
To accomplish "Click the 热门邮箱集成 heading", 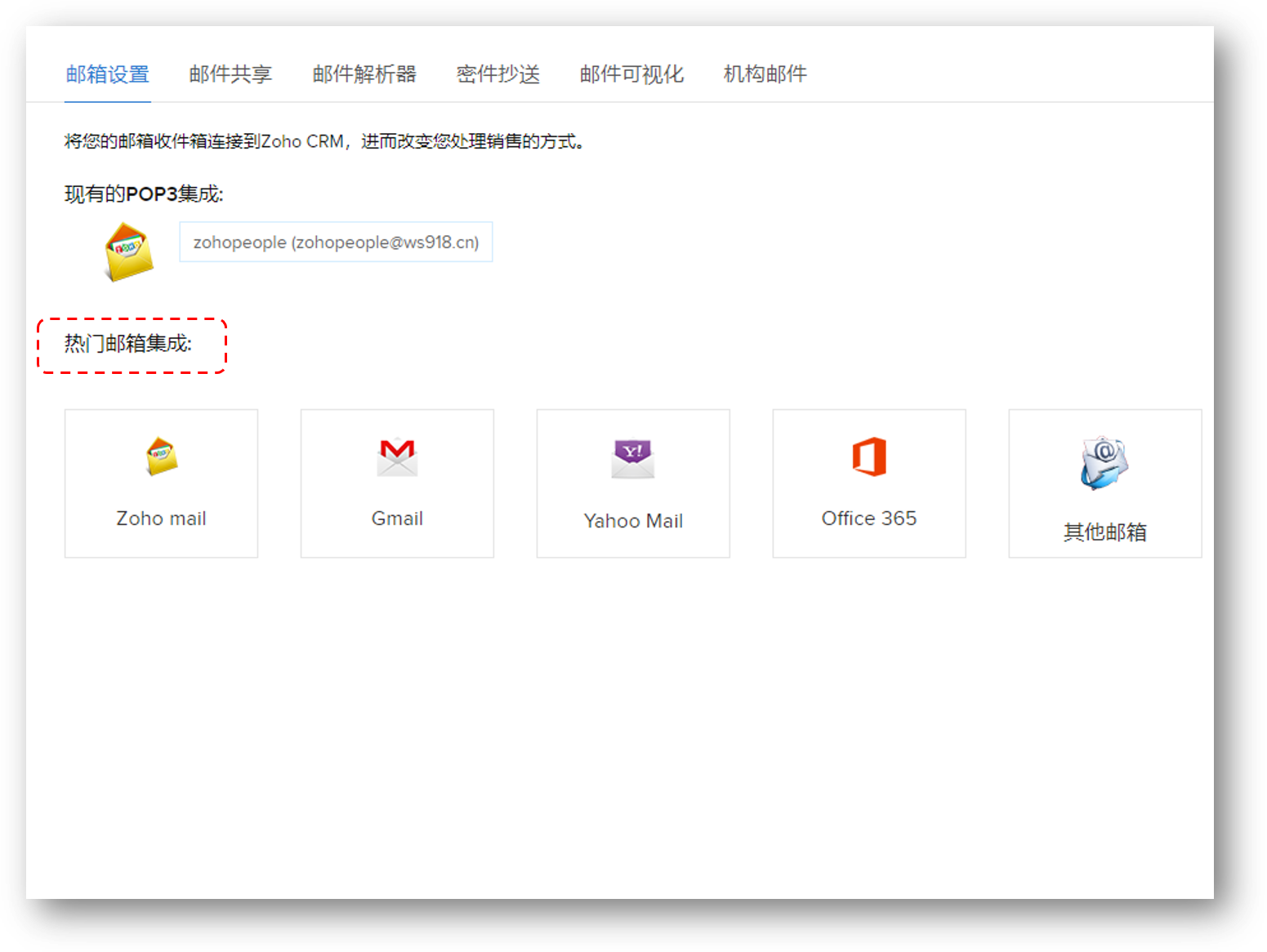I will click(128, 344).
